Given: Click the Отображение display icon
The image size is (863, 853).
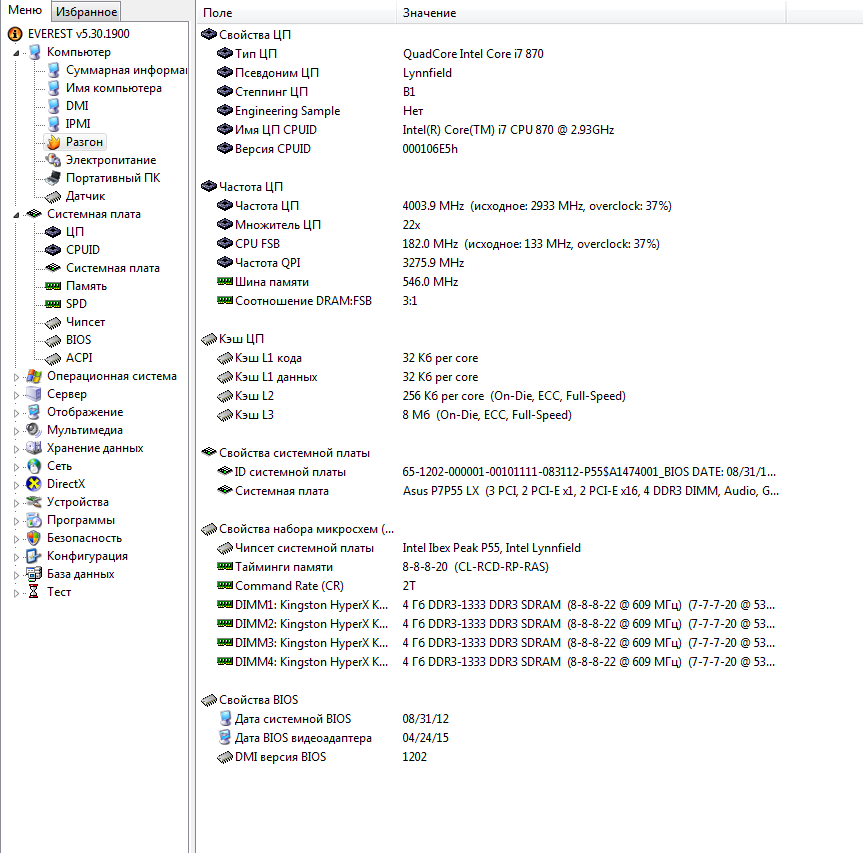Looking at the screenshot, I should click(34, 412).
